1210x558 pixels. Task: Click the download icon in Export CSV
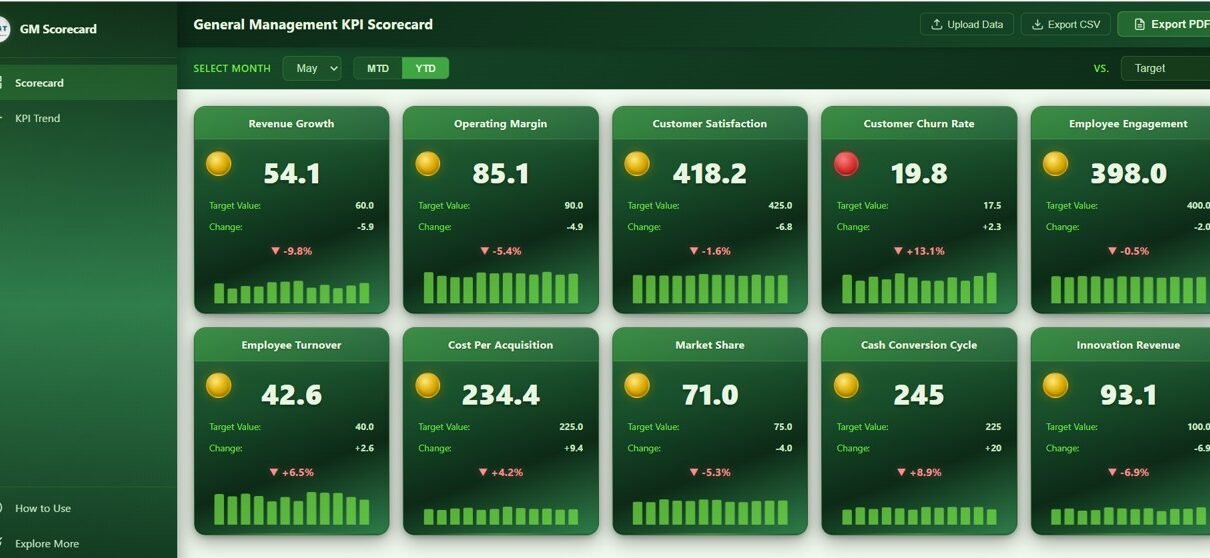(1037, 25)
